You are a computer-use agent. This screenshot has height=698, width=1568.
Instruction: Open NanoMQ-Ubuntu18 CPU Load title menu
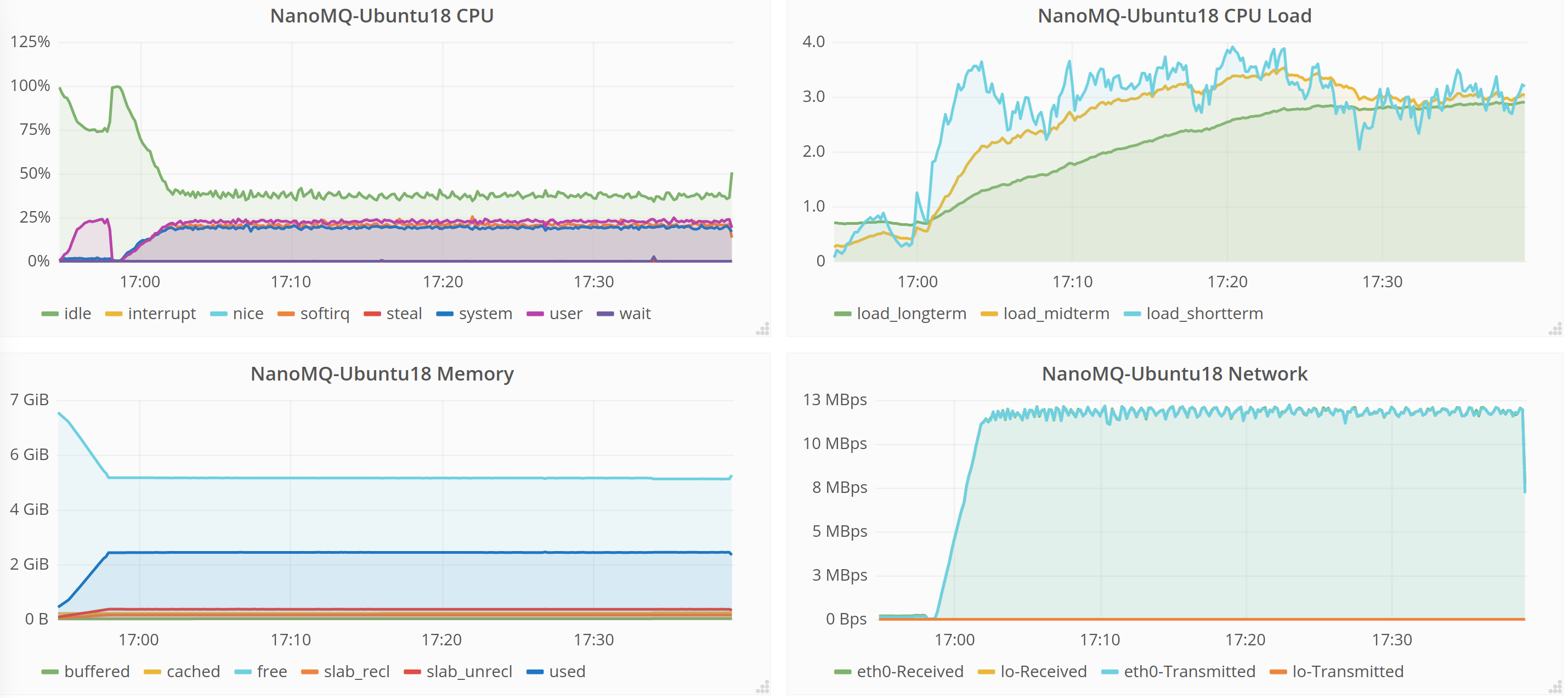(1174, 16)
